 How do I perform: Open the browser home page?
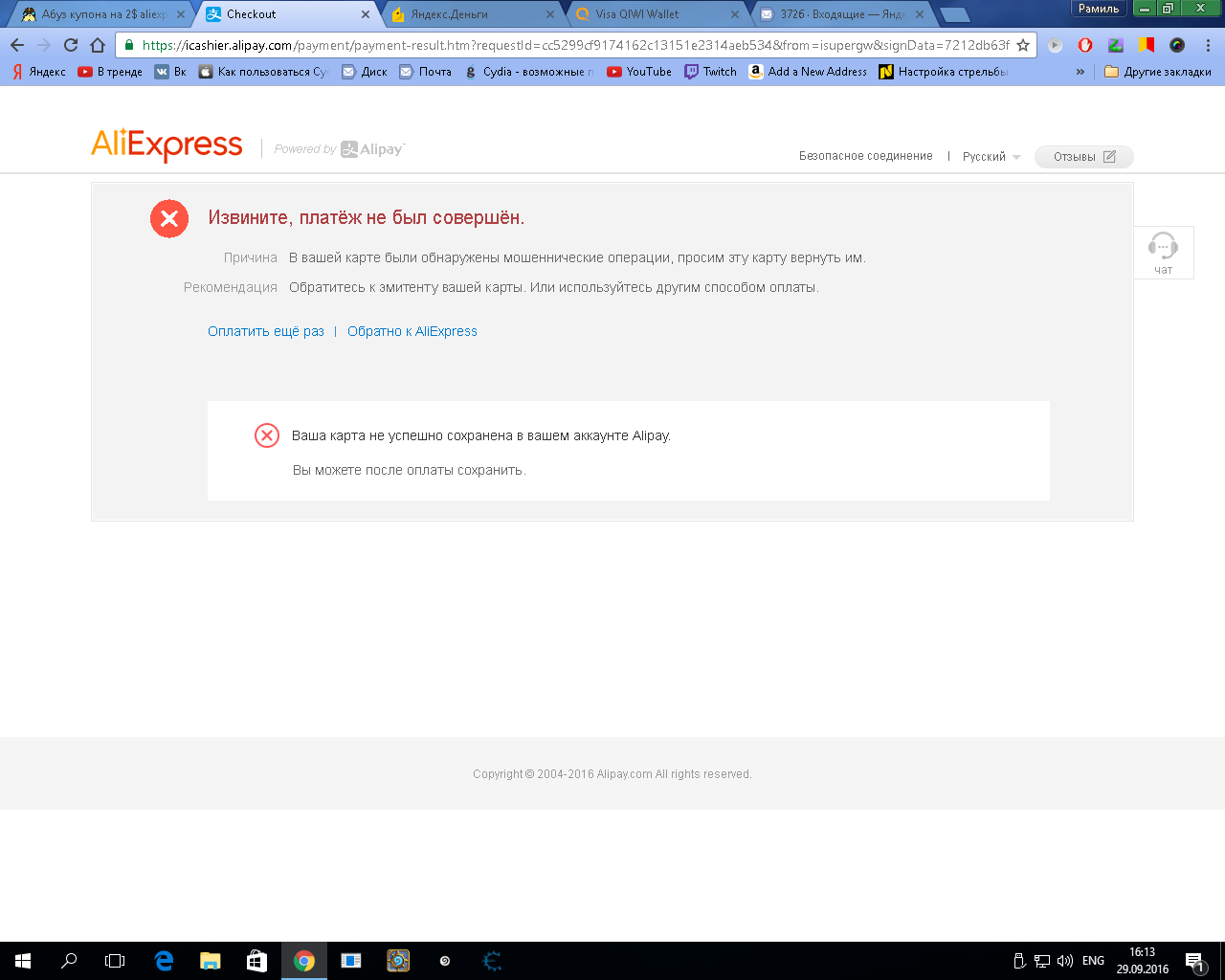[x=98, y=45]
